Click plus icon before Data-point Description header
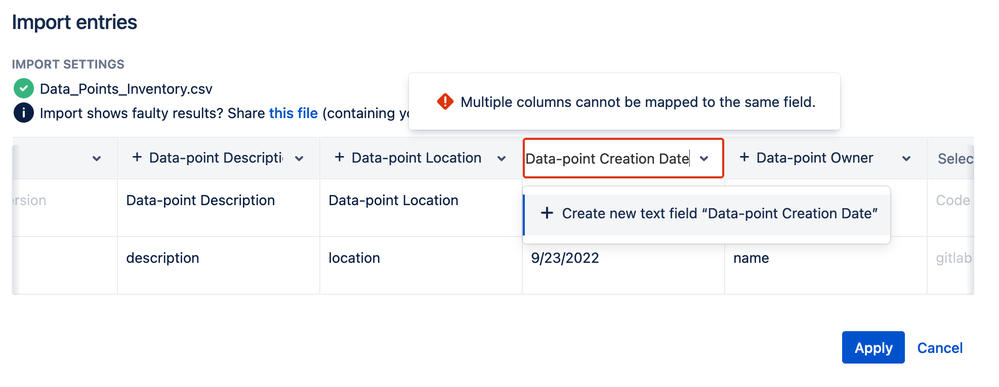This screenshot has width=999, height=387. [137, 157]
